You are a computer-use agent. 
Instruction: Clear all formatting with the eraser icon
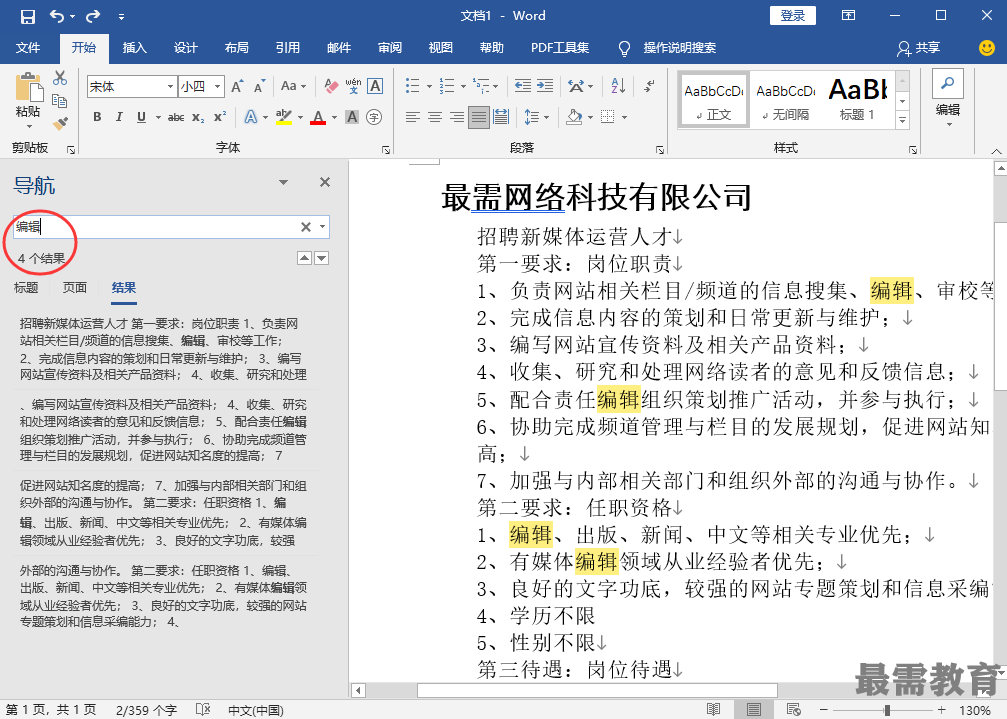[331, 86]
